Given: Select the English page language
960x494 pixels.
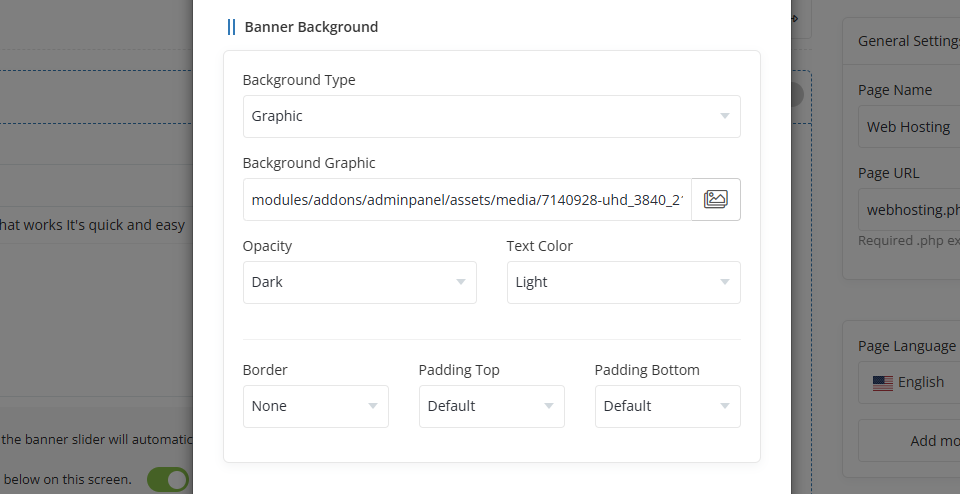Looking at the screenshot, I should [920, 382].
